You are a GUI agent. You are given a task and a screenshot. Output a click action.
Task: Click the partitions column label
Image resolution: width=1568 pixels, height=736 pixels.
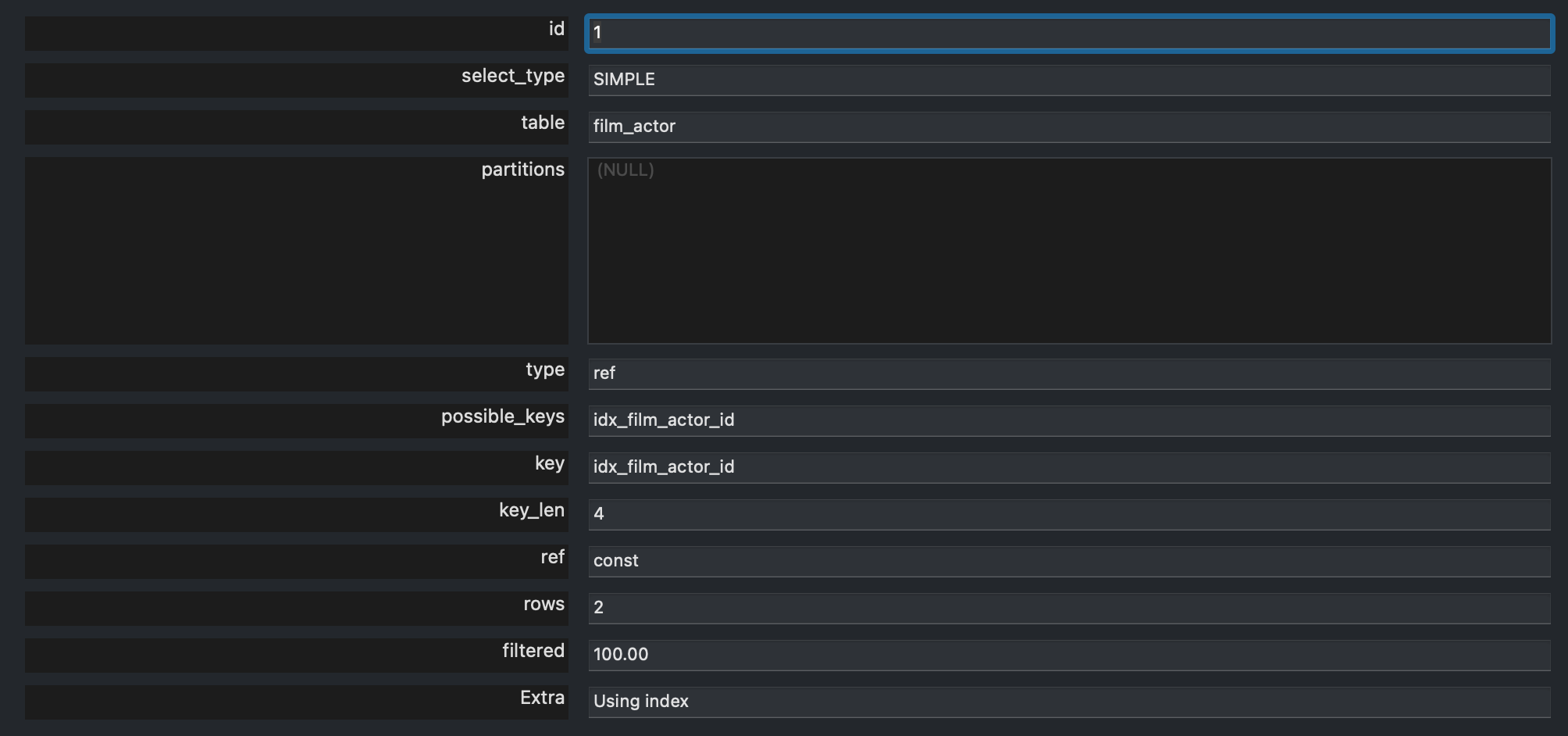(x=522, y=170)
